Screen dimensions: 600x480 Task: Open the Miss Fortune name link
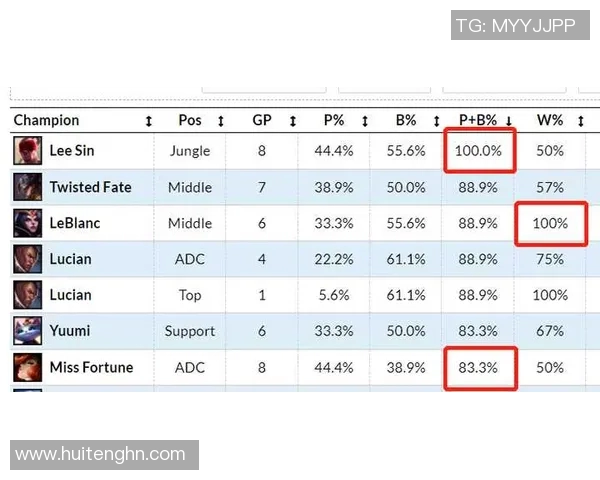pyautogui.click(x=91, y=367)
